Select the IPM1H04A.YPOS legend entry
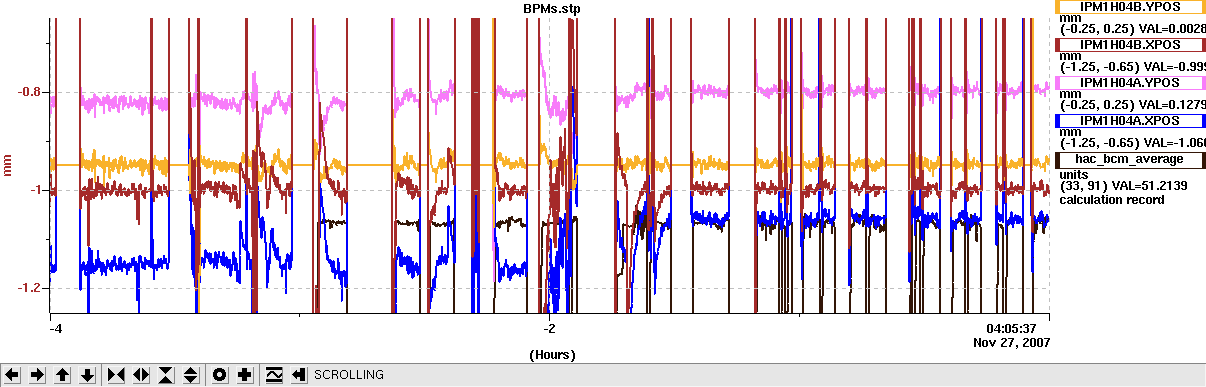Image resolution: width=1206 pixels, height=387 pixels. (x=1131, y=82)
